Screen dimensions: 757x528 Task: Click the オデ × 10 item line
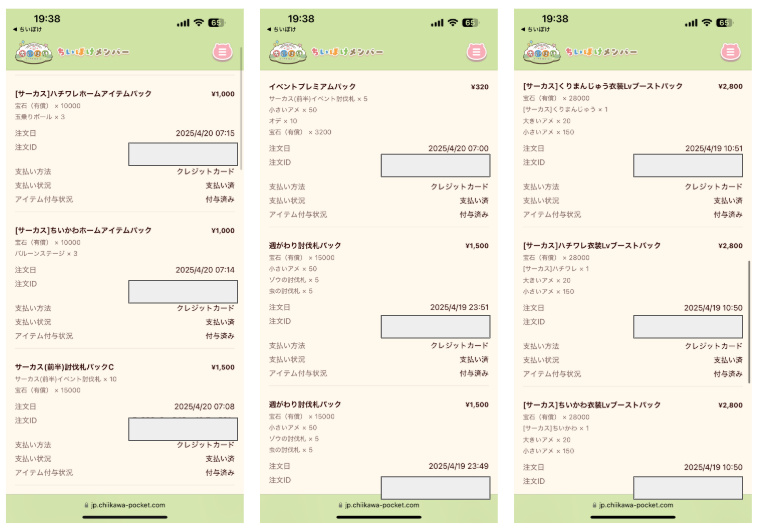click(x=283, y=121)
